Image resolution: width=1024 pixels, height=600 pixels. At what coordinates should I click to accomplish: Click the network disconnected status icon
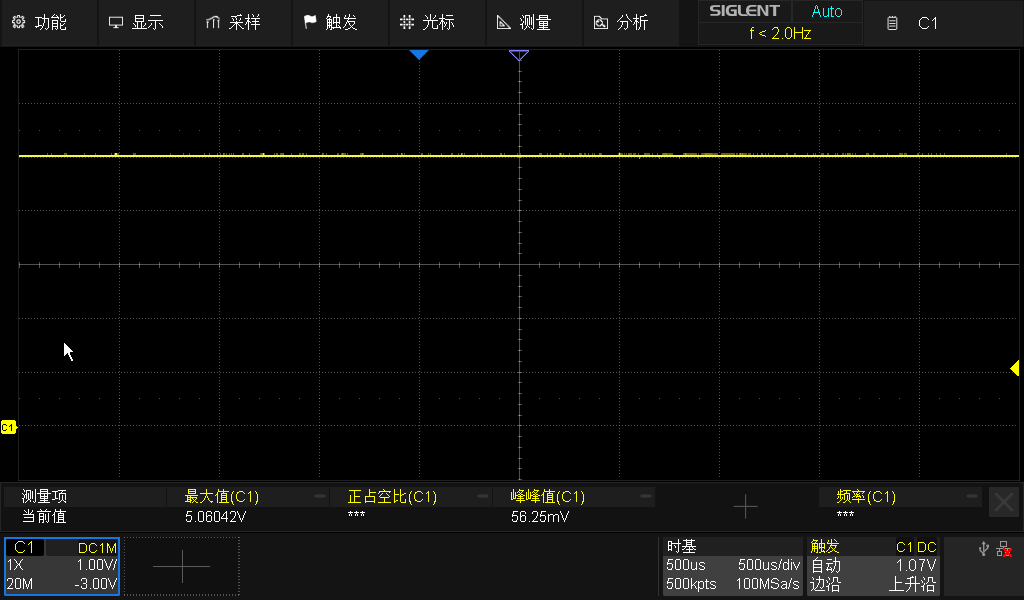(x=1004, y=549)
